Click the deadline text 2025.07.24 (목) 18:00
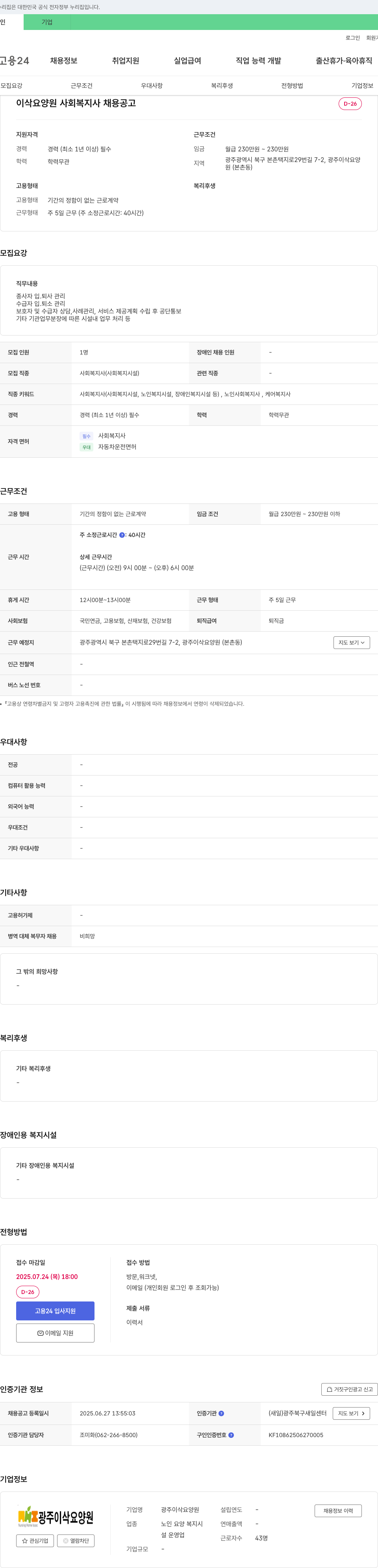The width and height of the screenshot is (378, 1568). point(47,1276)
